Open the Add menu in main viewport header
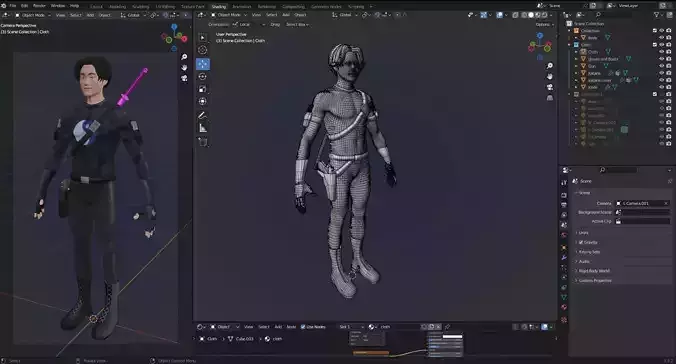Screen dimensions: 676x364 286,15
